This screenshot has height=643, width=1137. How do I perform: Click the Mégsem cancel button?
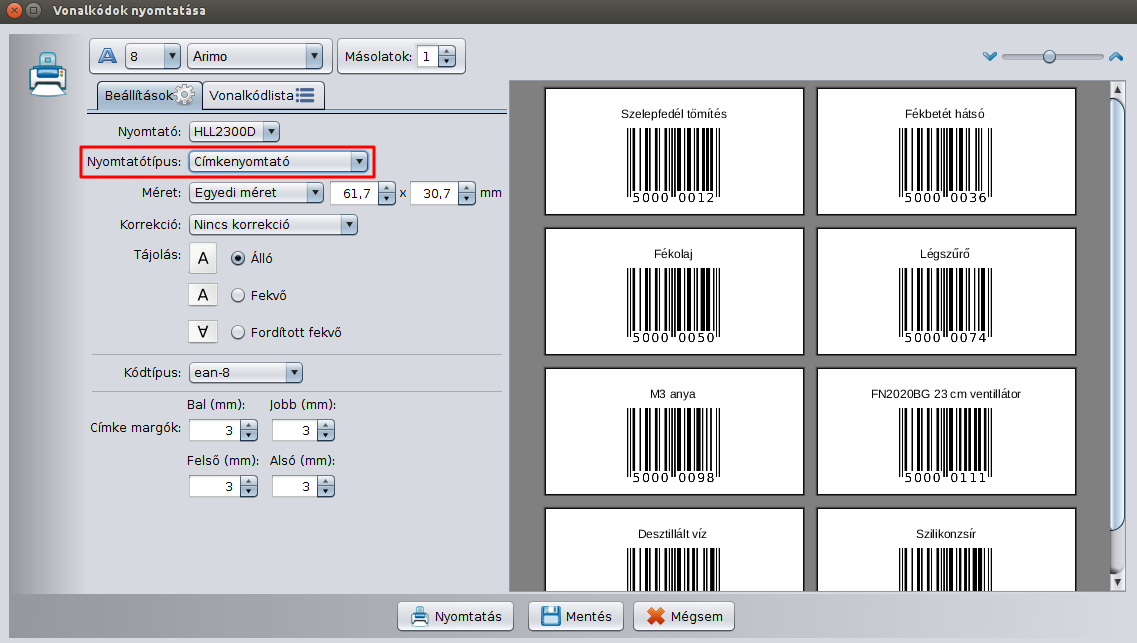point(684,616)
